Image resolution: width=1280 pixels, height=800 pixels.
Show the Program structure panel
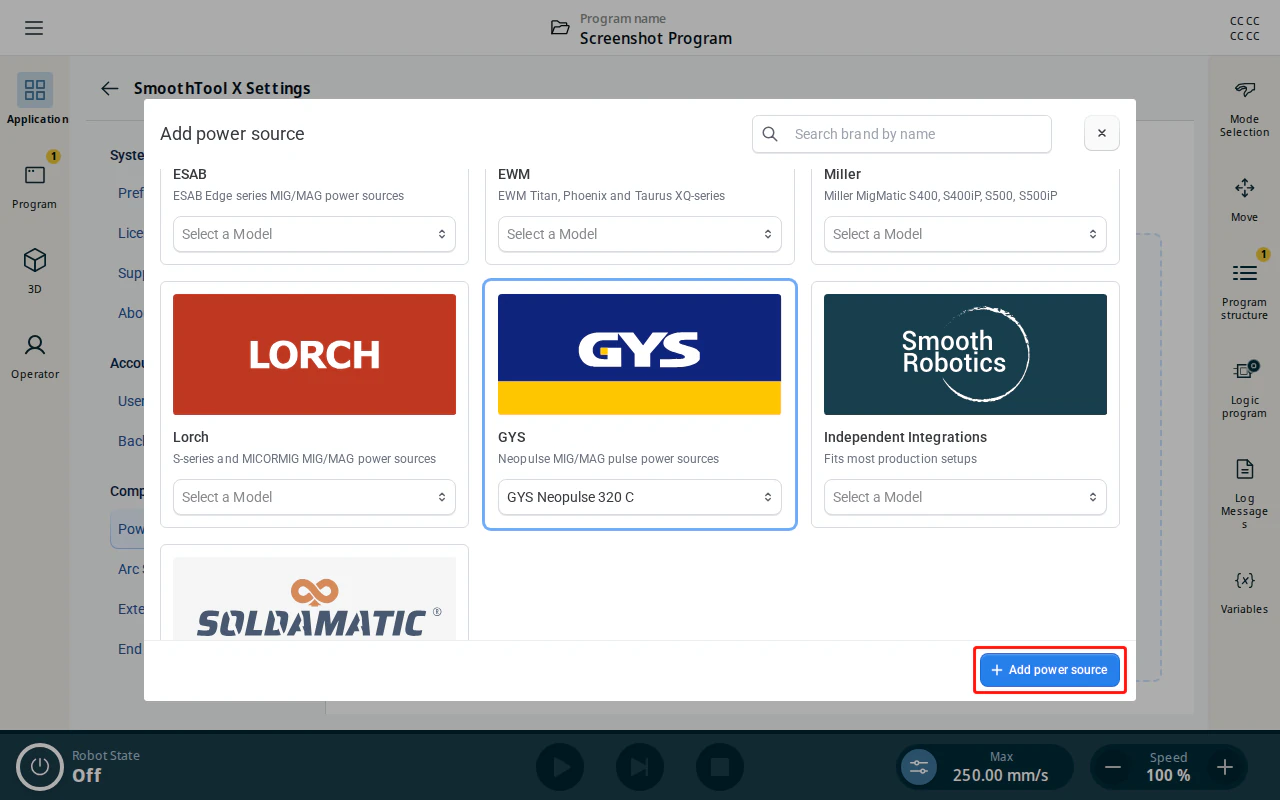click(x=1244, y=291)
